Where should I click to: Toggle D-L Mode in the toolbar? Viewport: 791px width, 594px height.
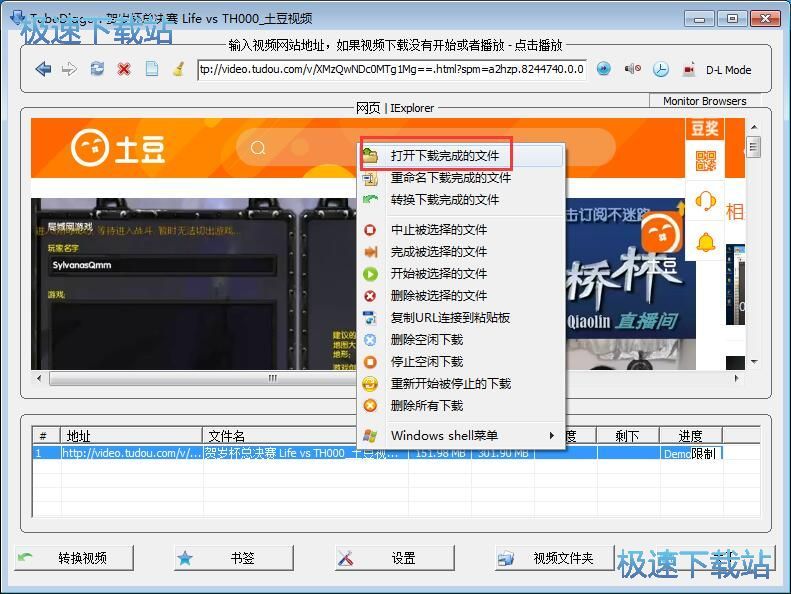point(728,70)
